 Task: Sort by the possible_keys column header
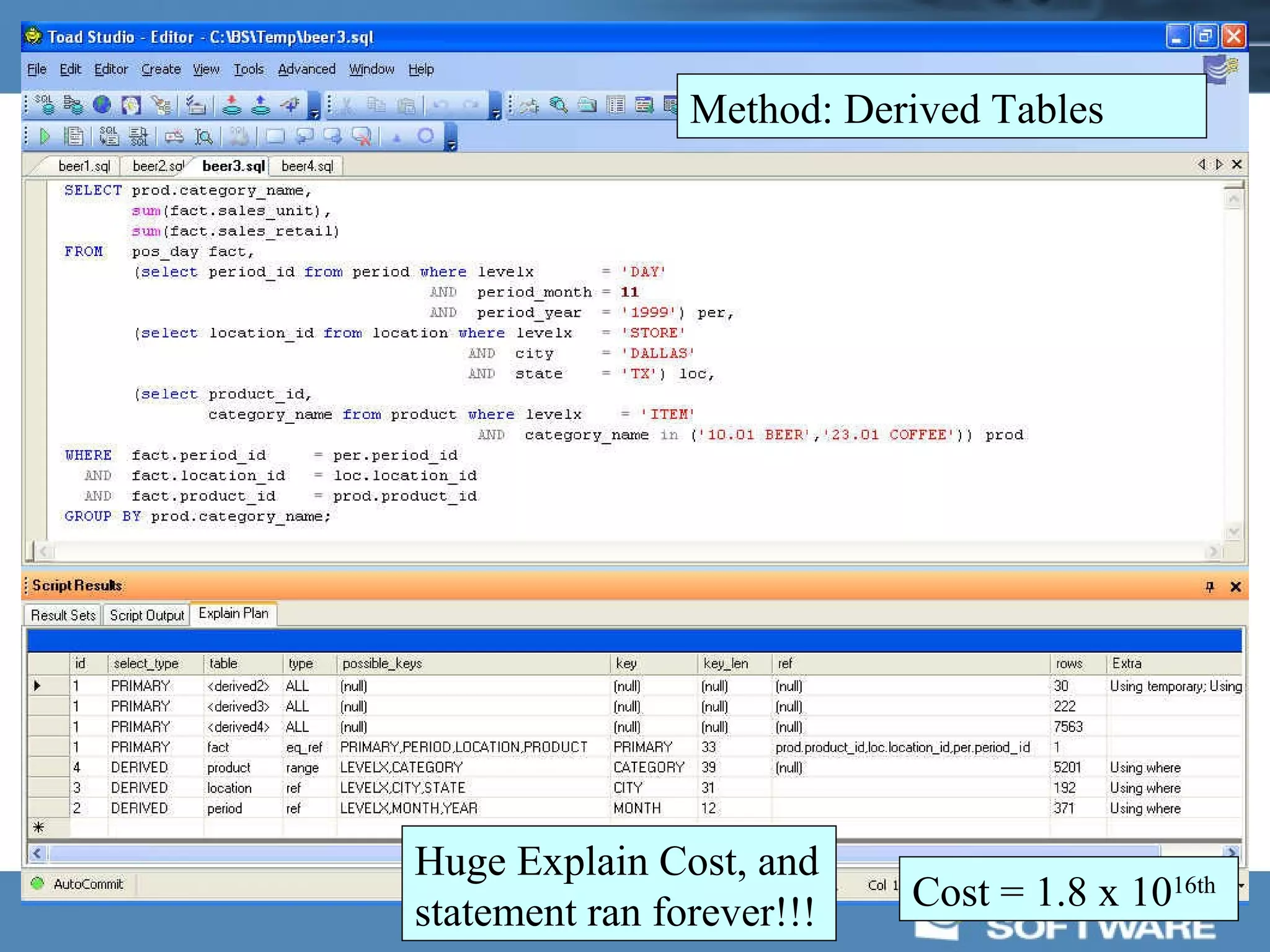coord(473,663)
